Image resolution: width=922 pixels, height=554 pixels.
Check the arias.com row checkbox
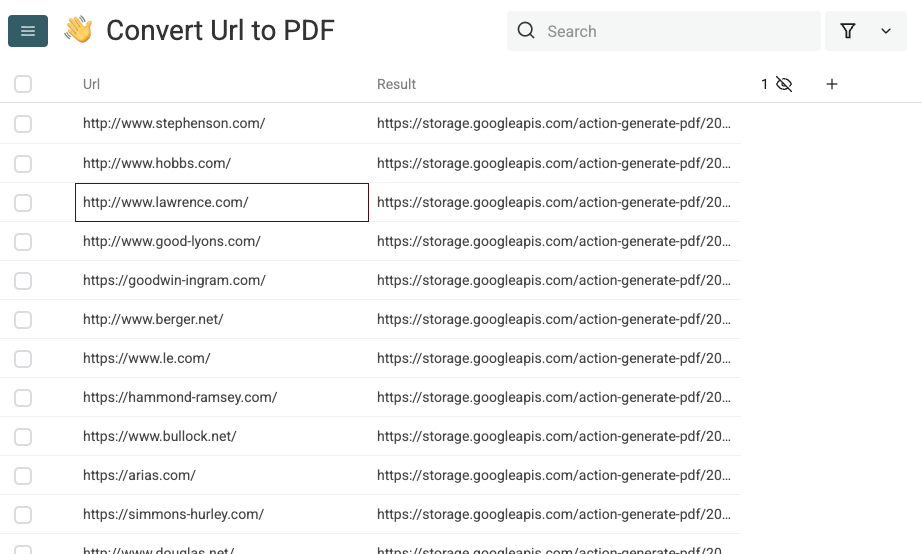pos(23,476)
